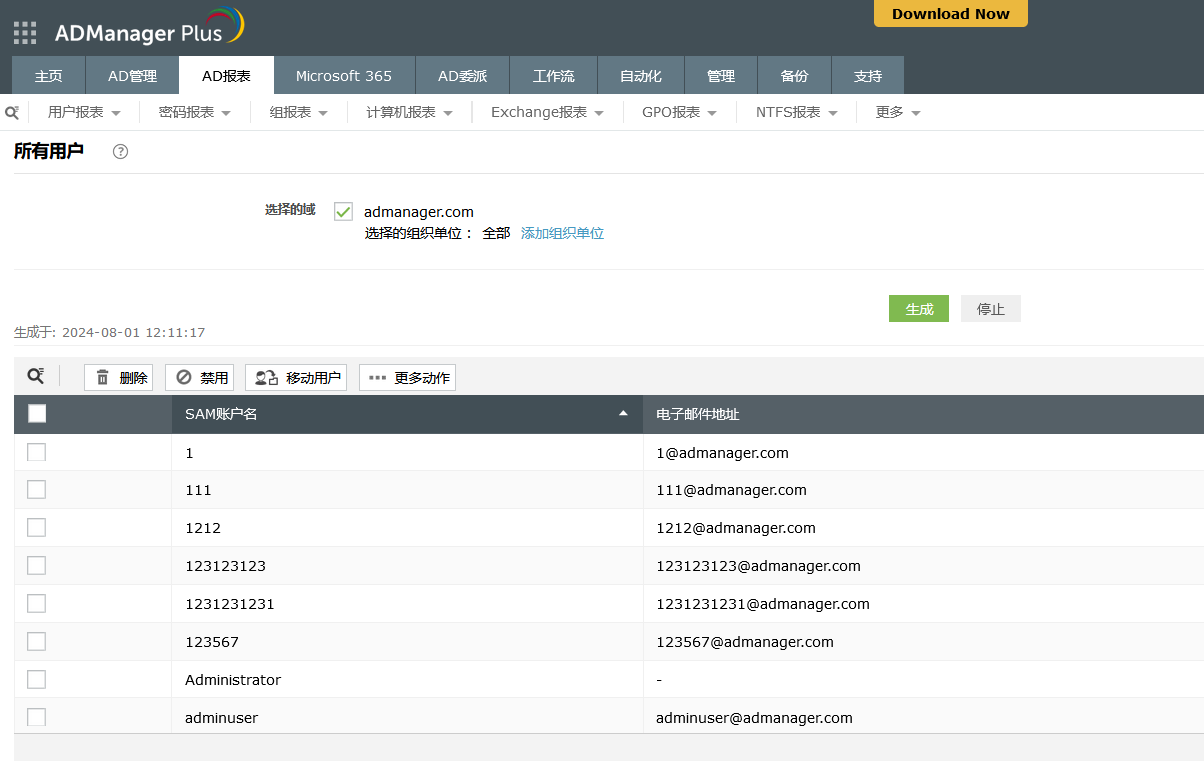
Task: Uncheck the admanager.com domain checkbox
Action: click(344, 212)
